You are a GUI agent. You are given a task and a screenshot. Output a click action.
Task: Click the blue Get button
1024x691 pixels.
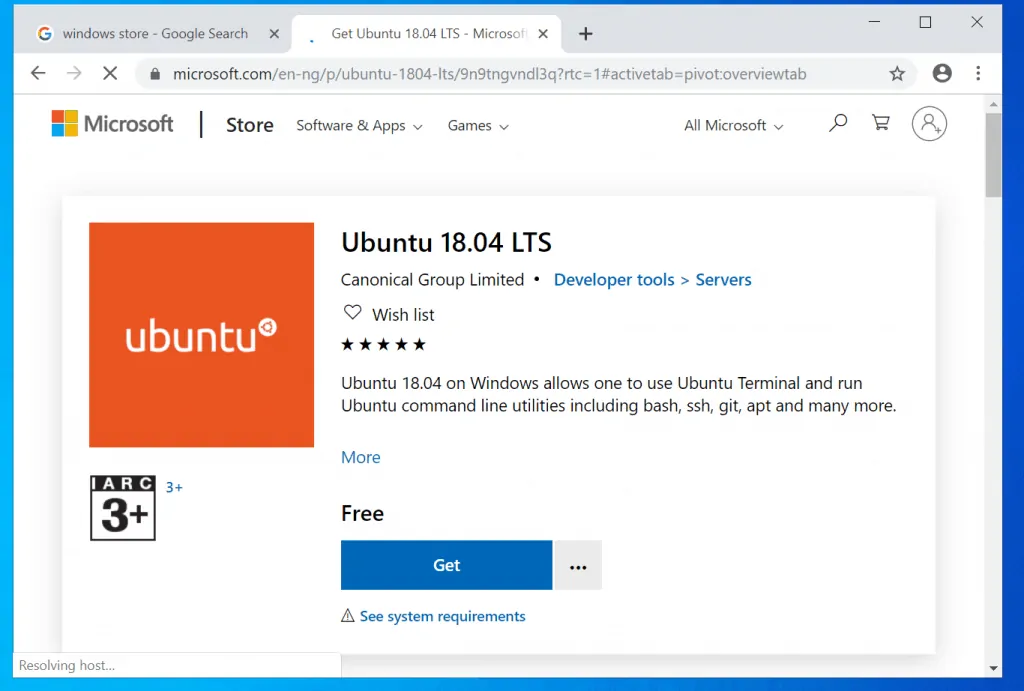[446, 565]
